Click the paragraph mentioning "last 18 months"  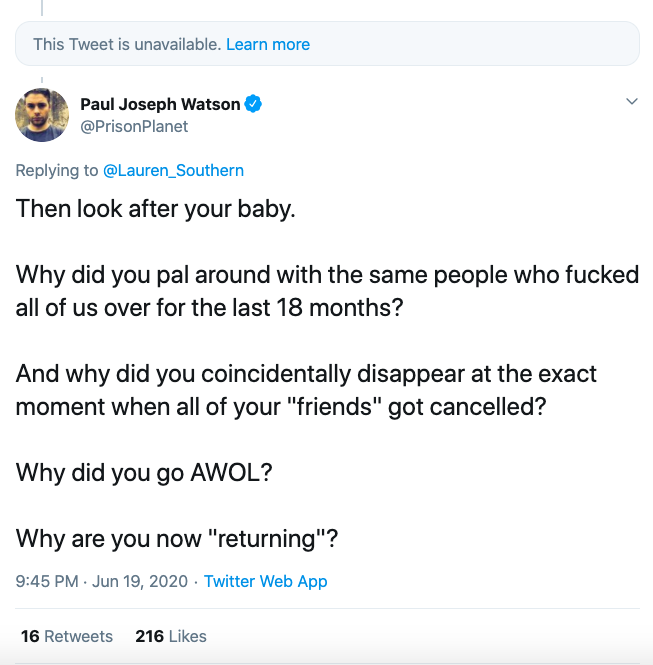pos(326,290)
